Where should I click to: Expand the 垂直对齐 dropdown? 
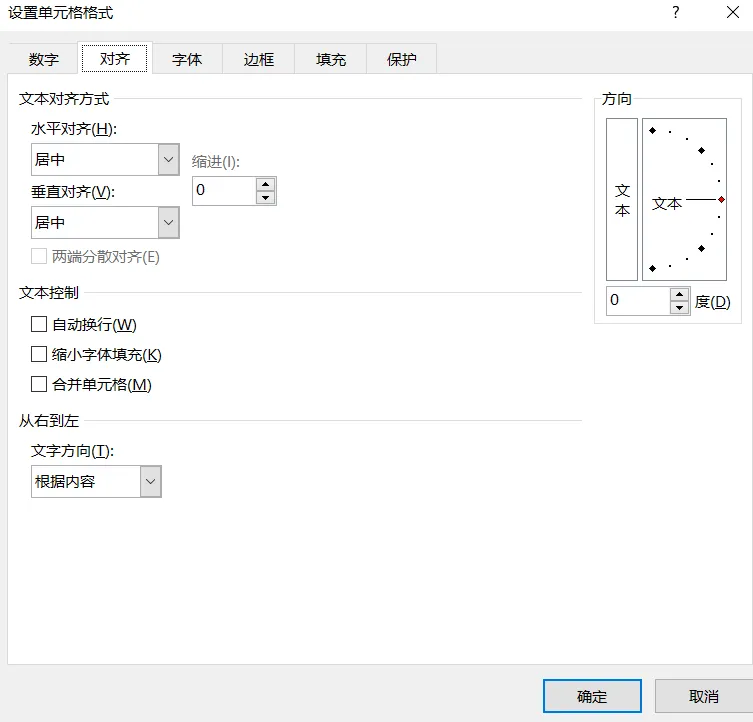tap(168, 222)
